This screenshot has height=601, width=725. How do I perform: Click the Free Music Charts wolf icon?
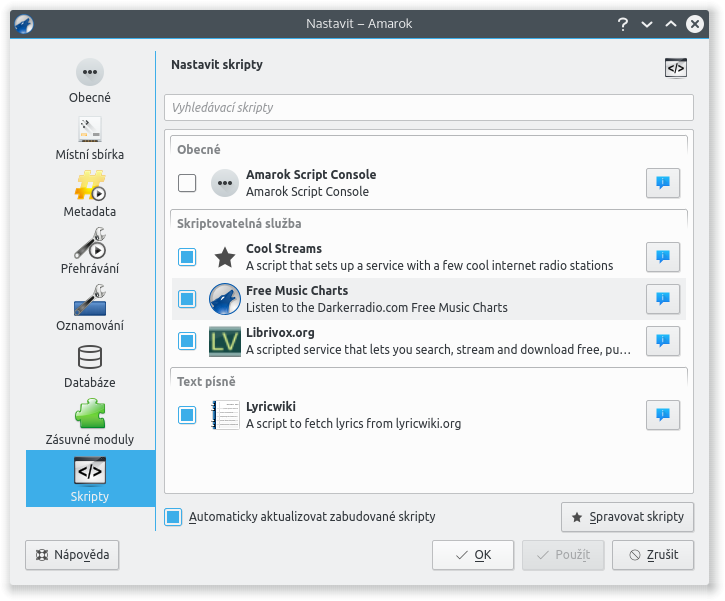click(x=225, y=299)
